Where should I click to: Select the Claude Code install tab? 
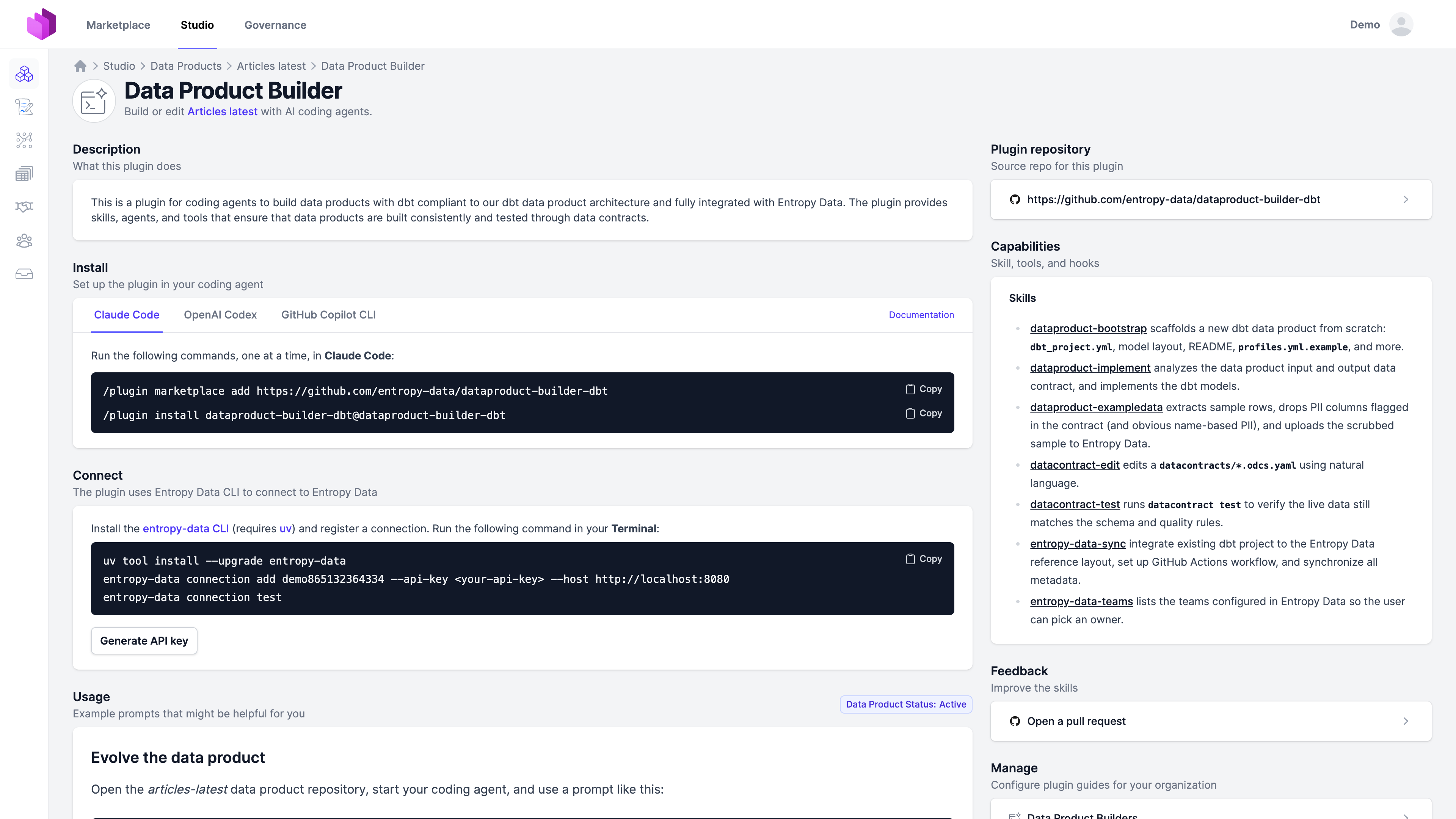[127, 315]
